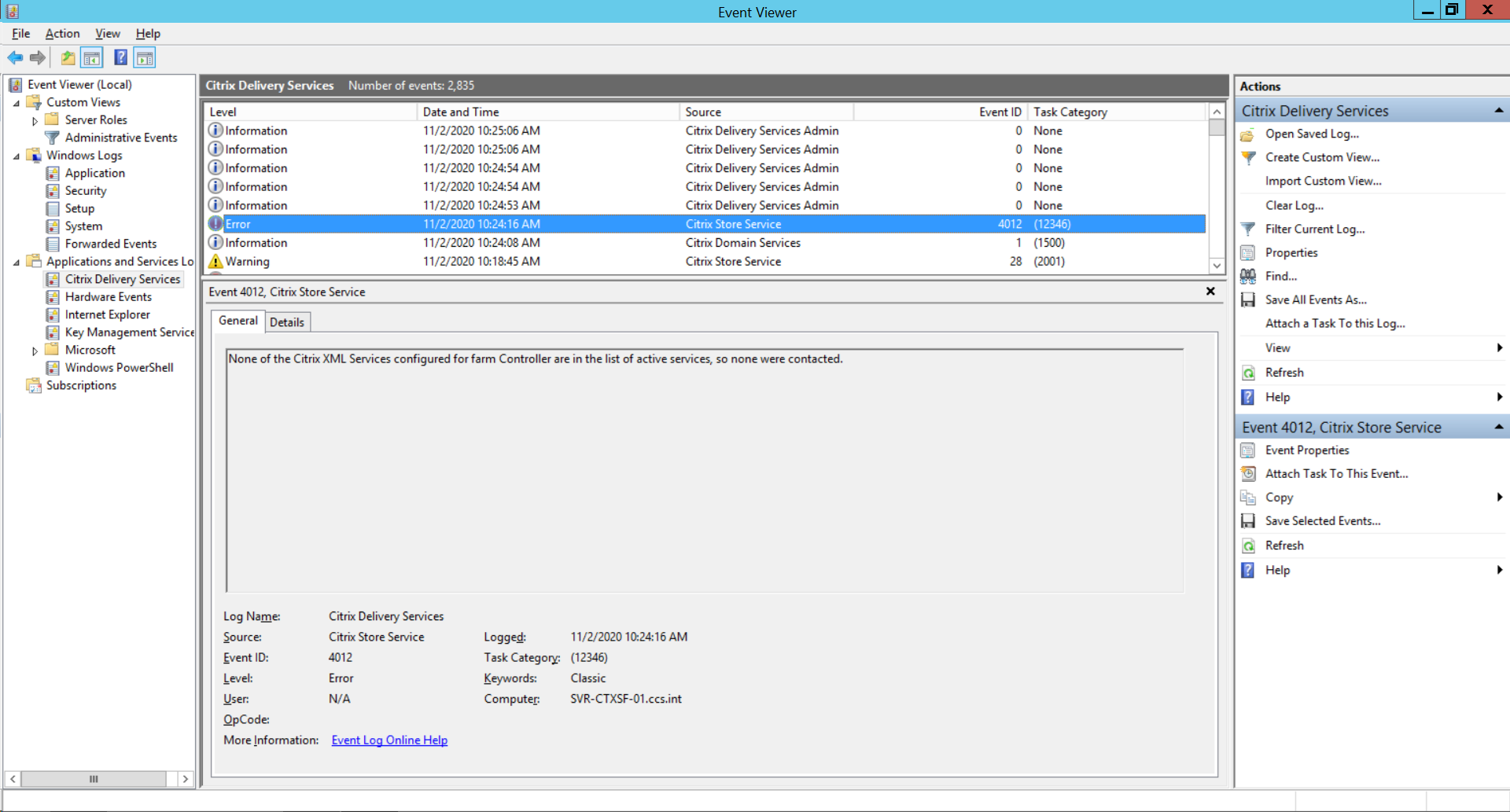Collapse the Event 4012 actions section
The image size is (1510, 812).
click(1498, 427)
